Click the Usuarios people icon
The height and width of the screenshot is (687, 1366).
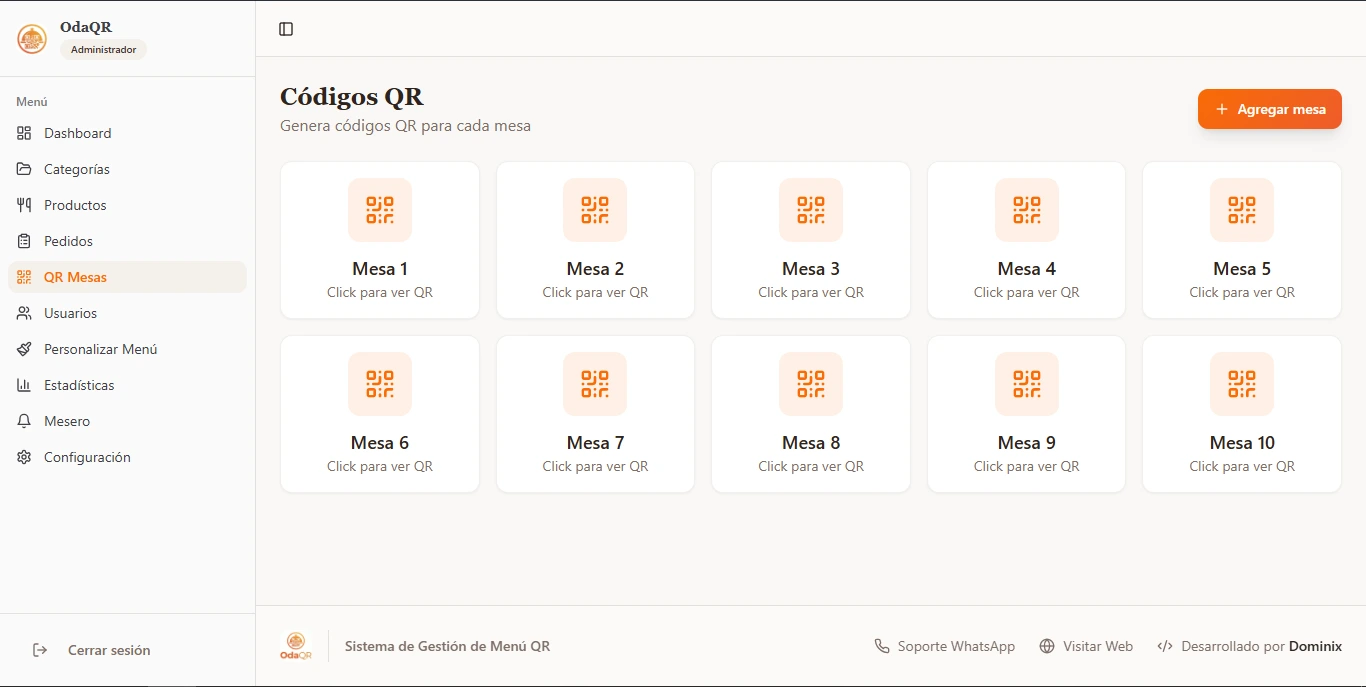point(24,313)
